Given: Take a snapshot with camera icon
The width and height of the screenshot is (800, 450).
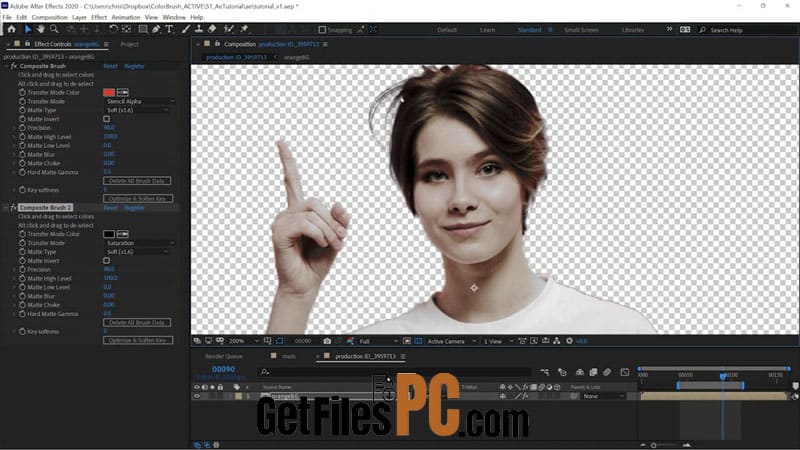Looking at the screenshot, I should 327,341.
